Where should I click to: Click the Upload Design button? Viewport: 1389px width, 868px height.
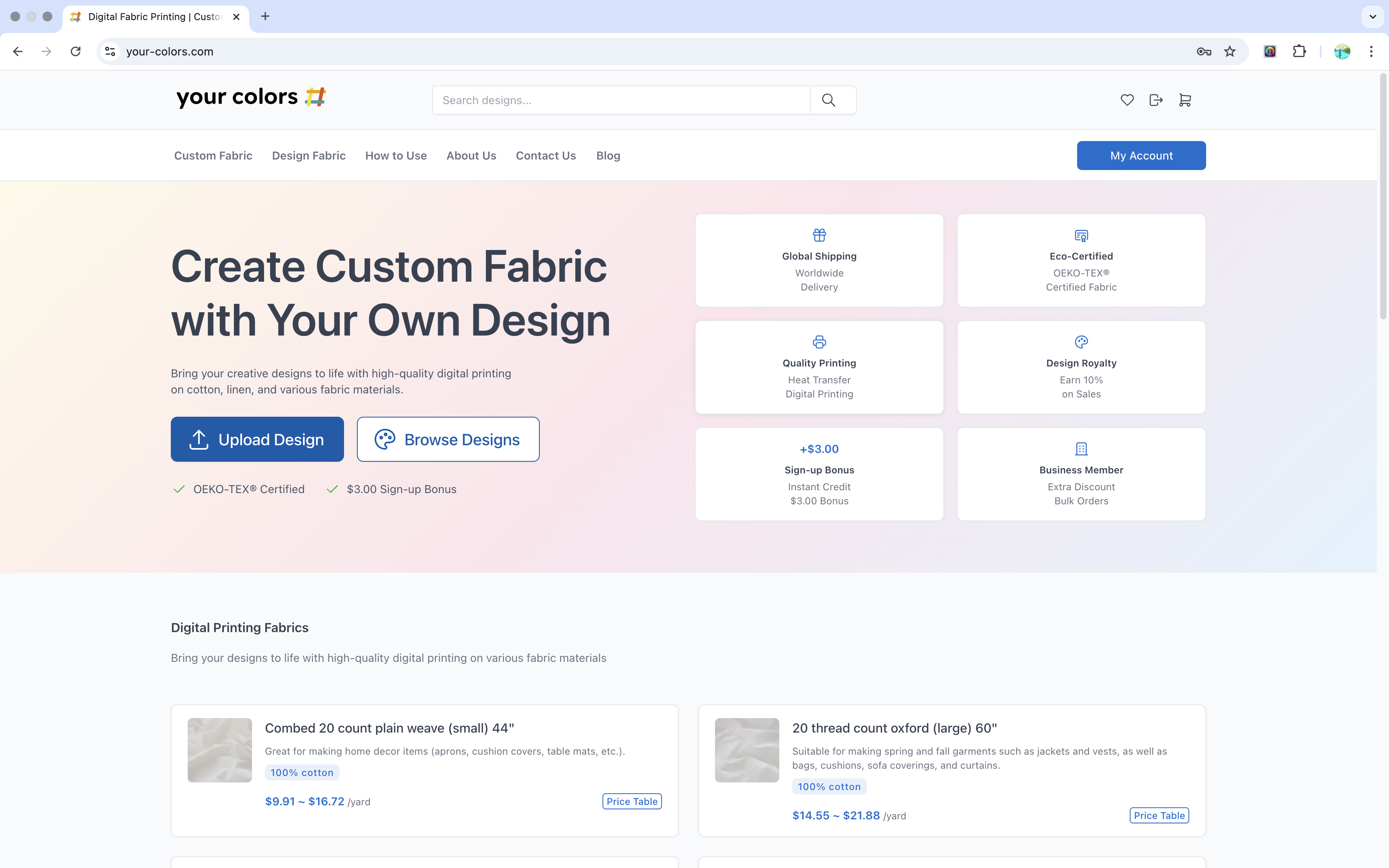tap(257, 439)
